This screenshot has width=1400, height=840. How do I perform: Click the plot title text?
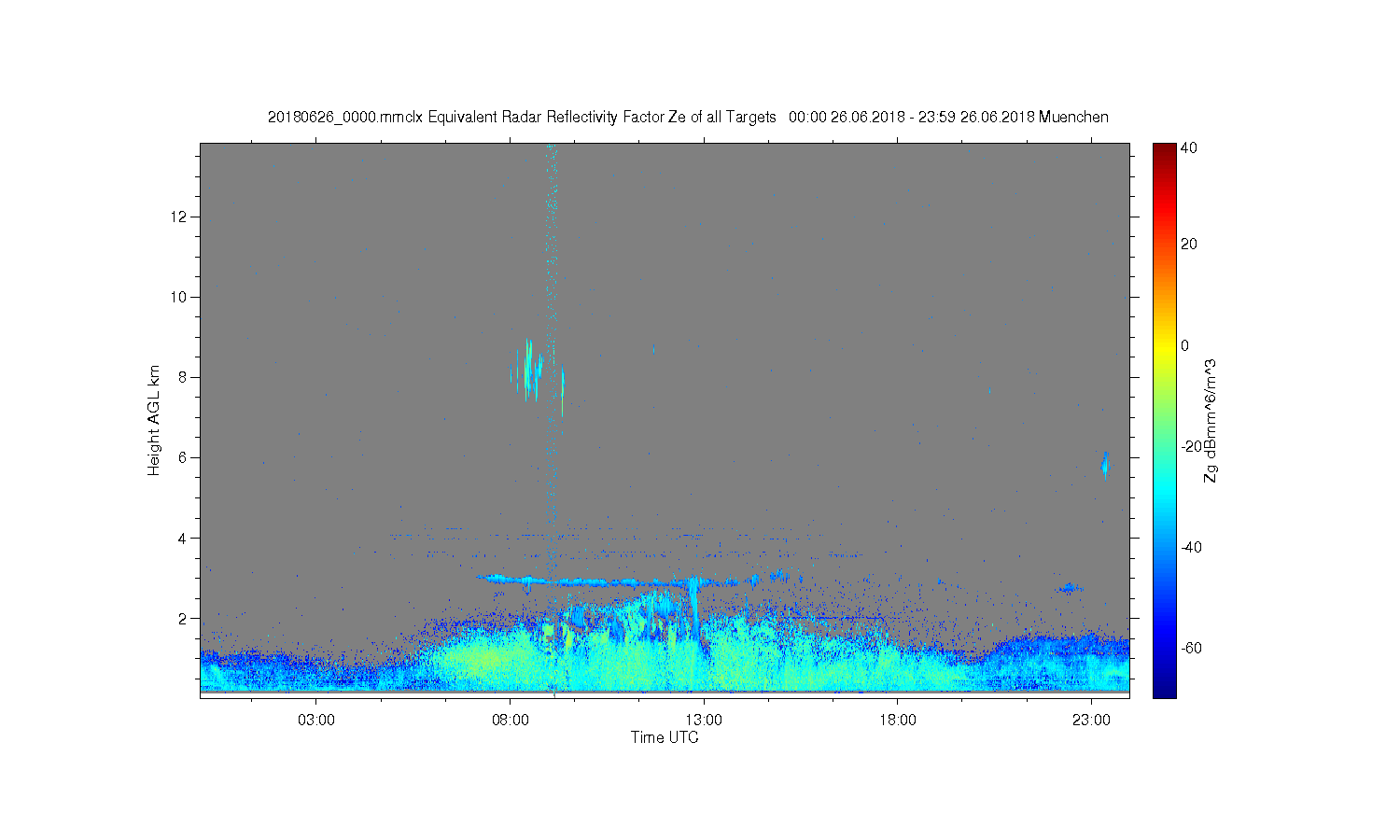[x=688, y=117]
